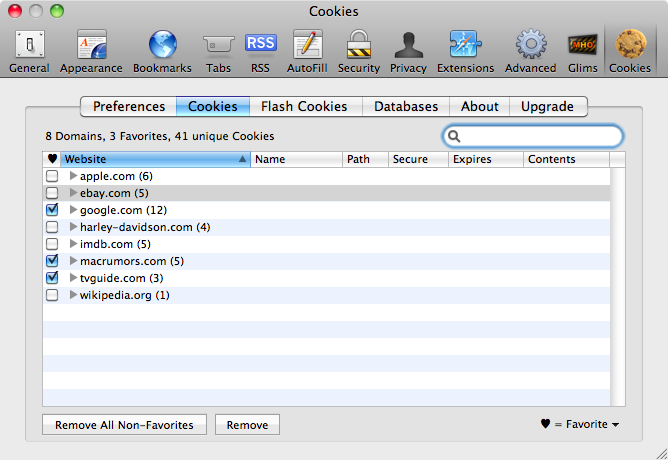Select the harley-davidson.com (4) row

click(x=326, y=227)
